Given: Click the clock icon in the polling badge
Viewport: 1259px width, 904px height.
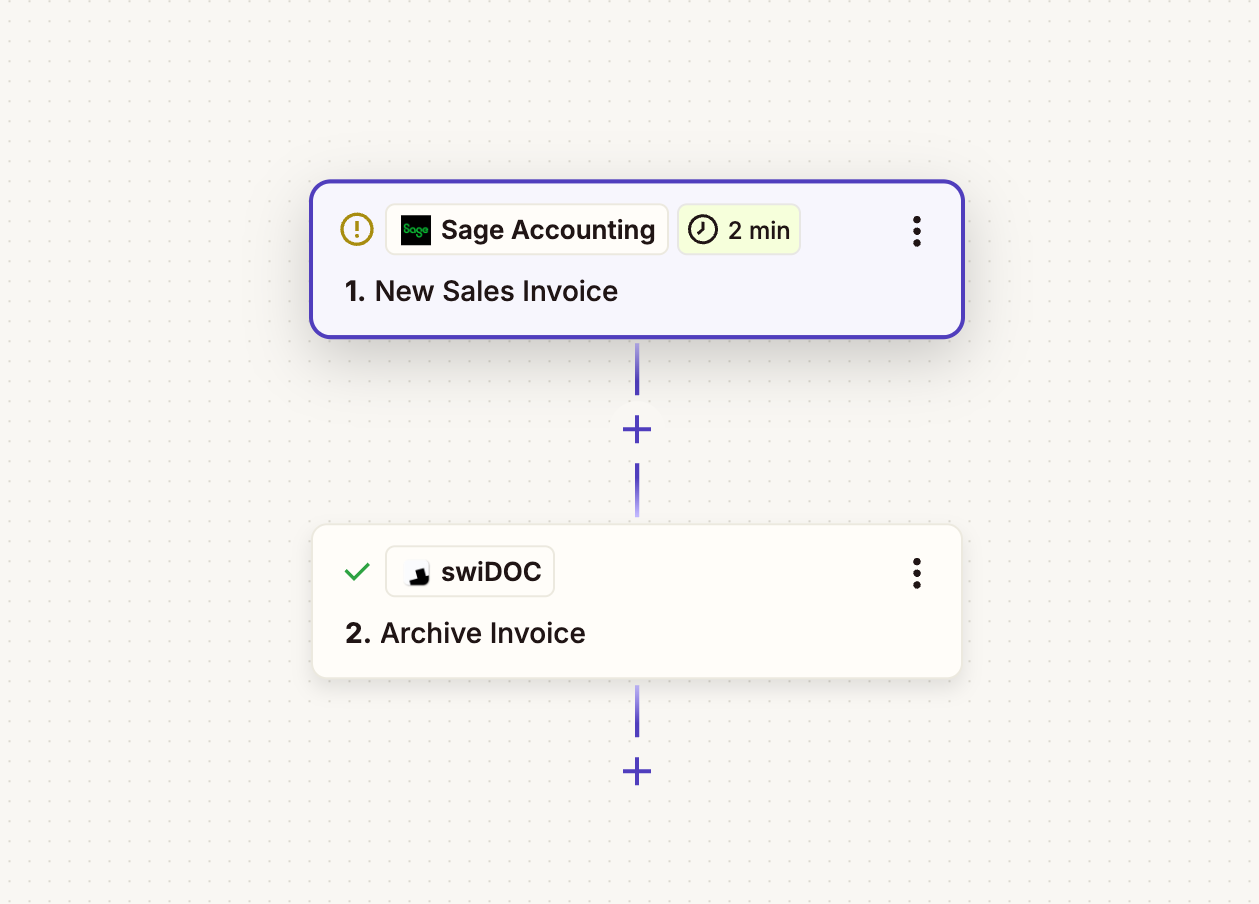Looking at the screenshot, I should click(x=703, y=230).
